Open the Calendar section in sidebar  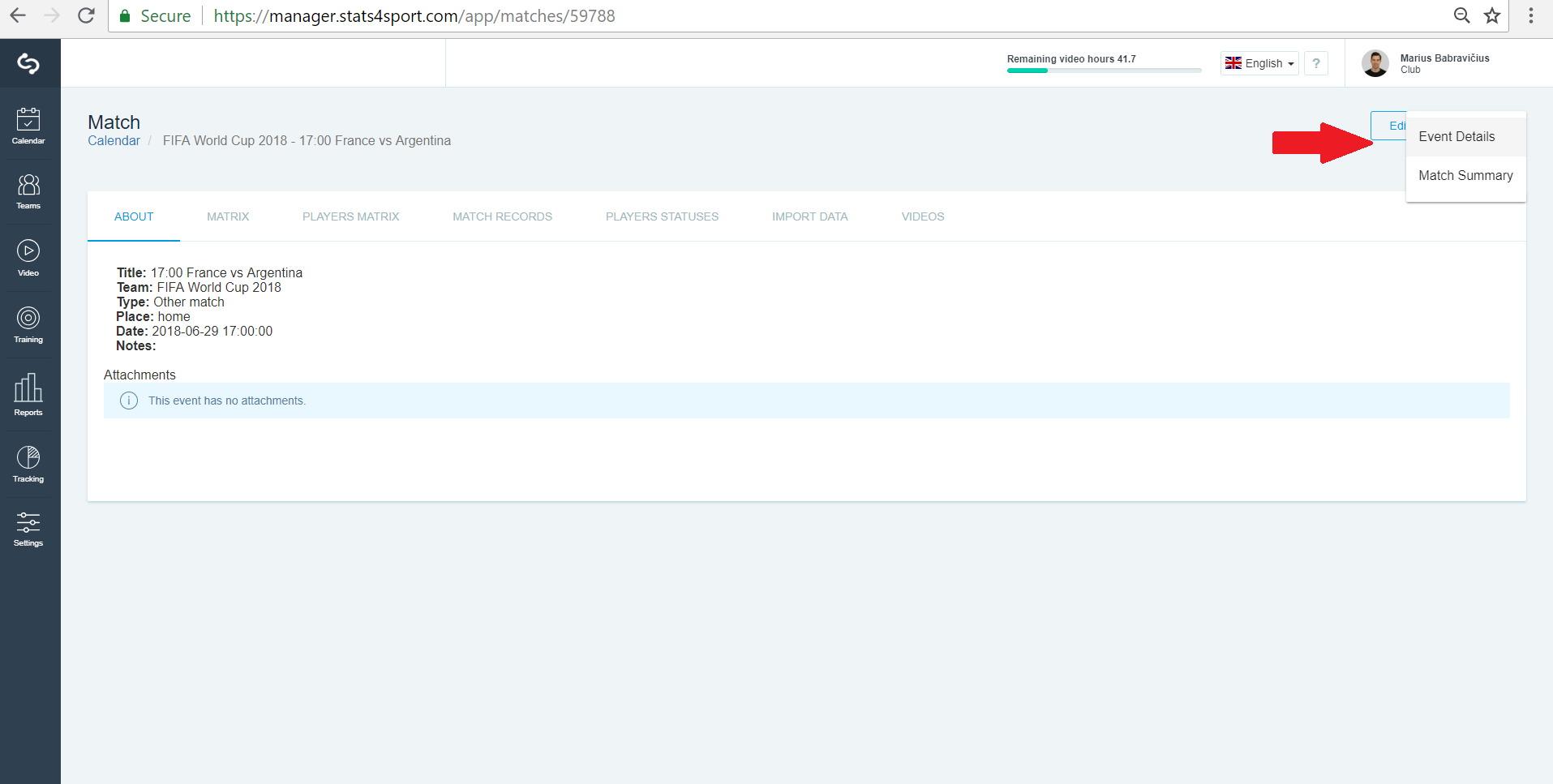pyautogui.click(x=28, y=126)
